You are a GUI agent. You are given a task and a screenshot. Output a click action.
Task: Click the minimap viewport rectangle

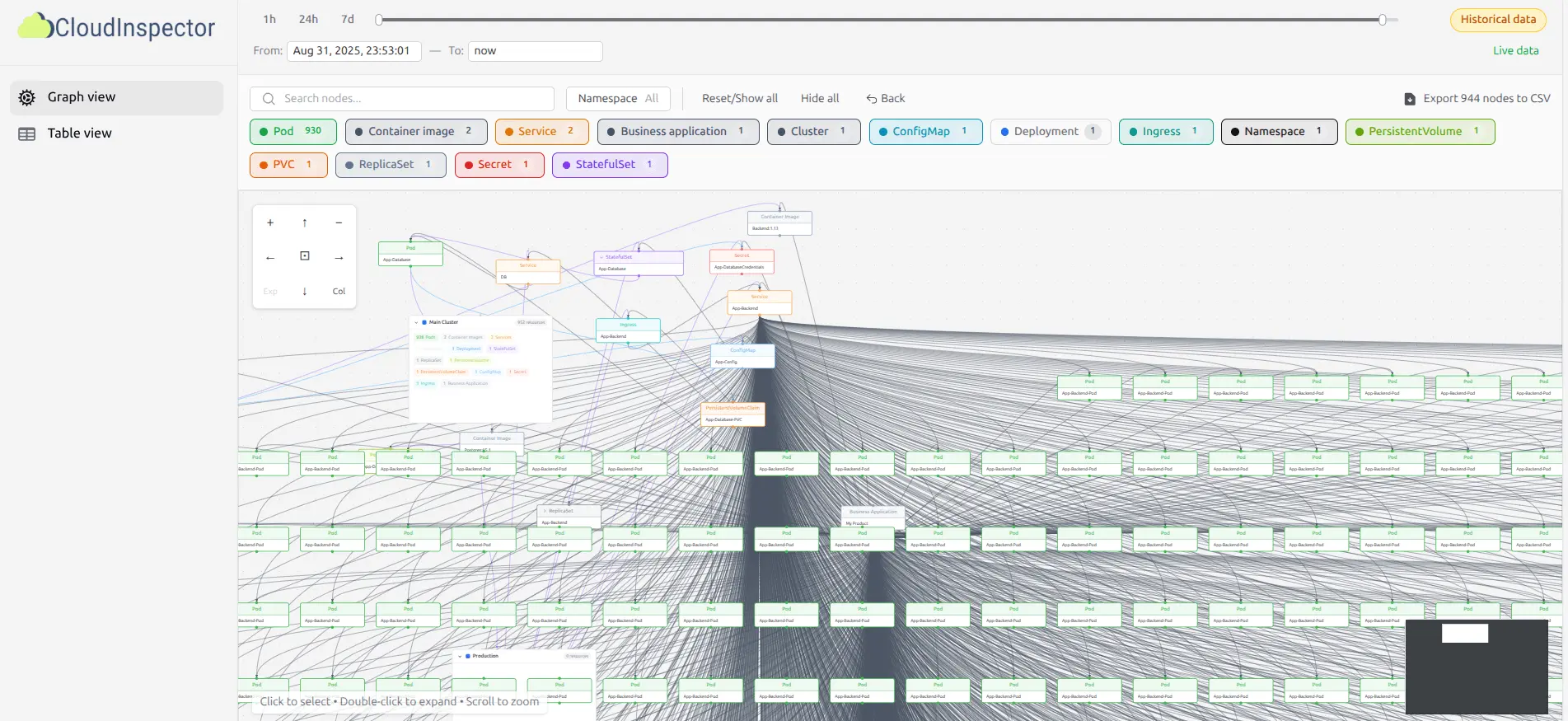tap(1465, 633)
